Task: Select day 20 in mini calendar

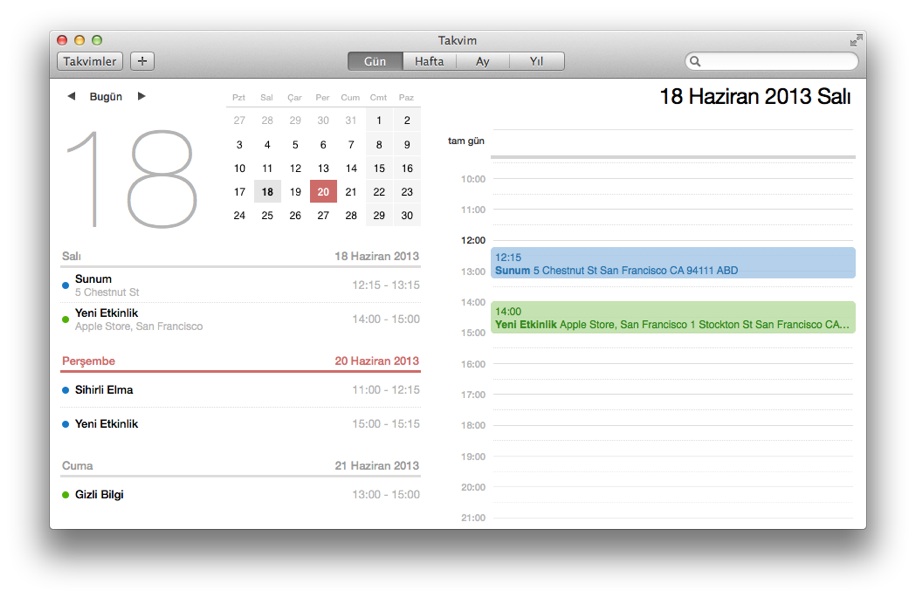Action: pos(323,192)
